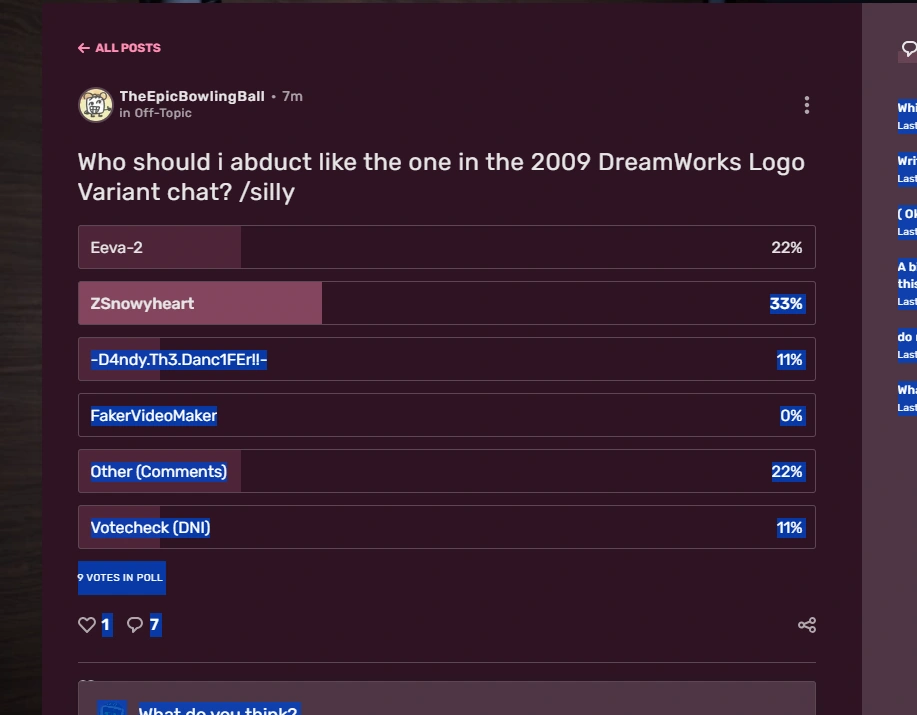Open TheEpicBowlingBall's profile avatar
Image resolution: width=917 pixels, height=715 pixels.
(x=95, y=104)
